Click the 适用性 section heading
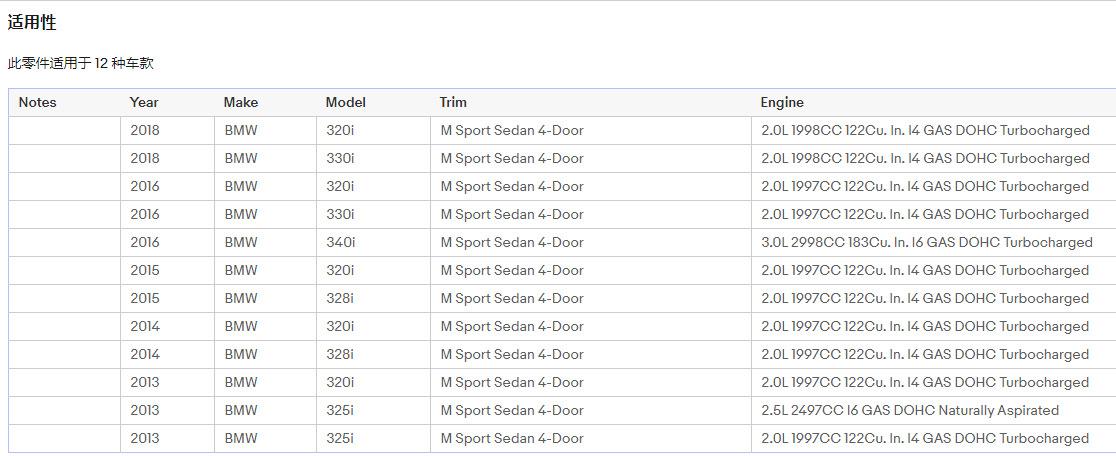The image size is (1116, 456). (x=32, y=23)
